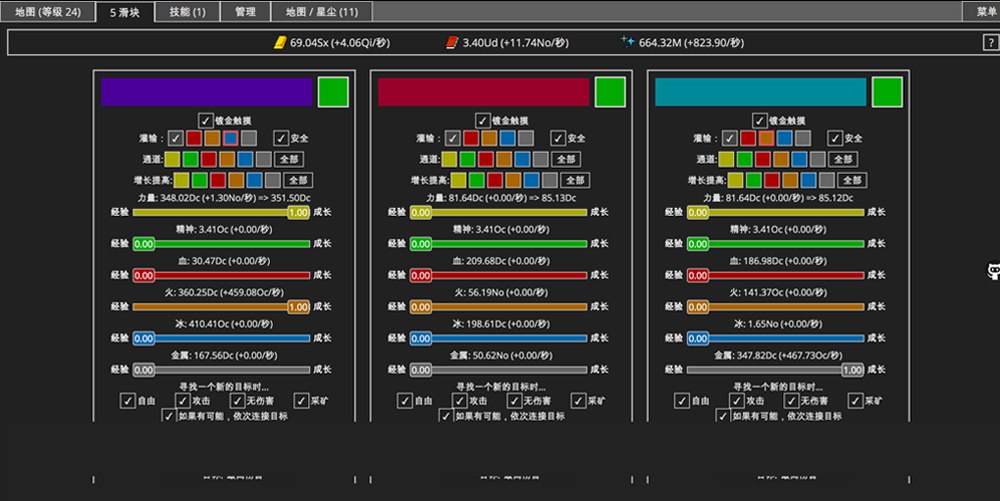The height and width of the screenshot is (501, 1000).
Task: Open the 地图 / 星尘 (11) tab
Action: [x=321, y=11]
